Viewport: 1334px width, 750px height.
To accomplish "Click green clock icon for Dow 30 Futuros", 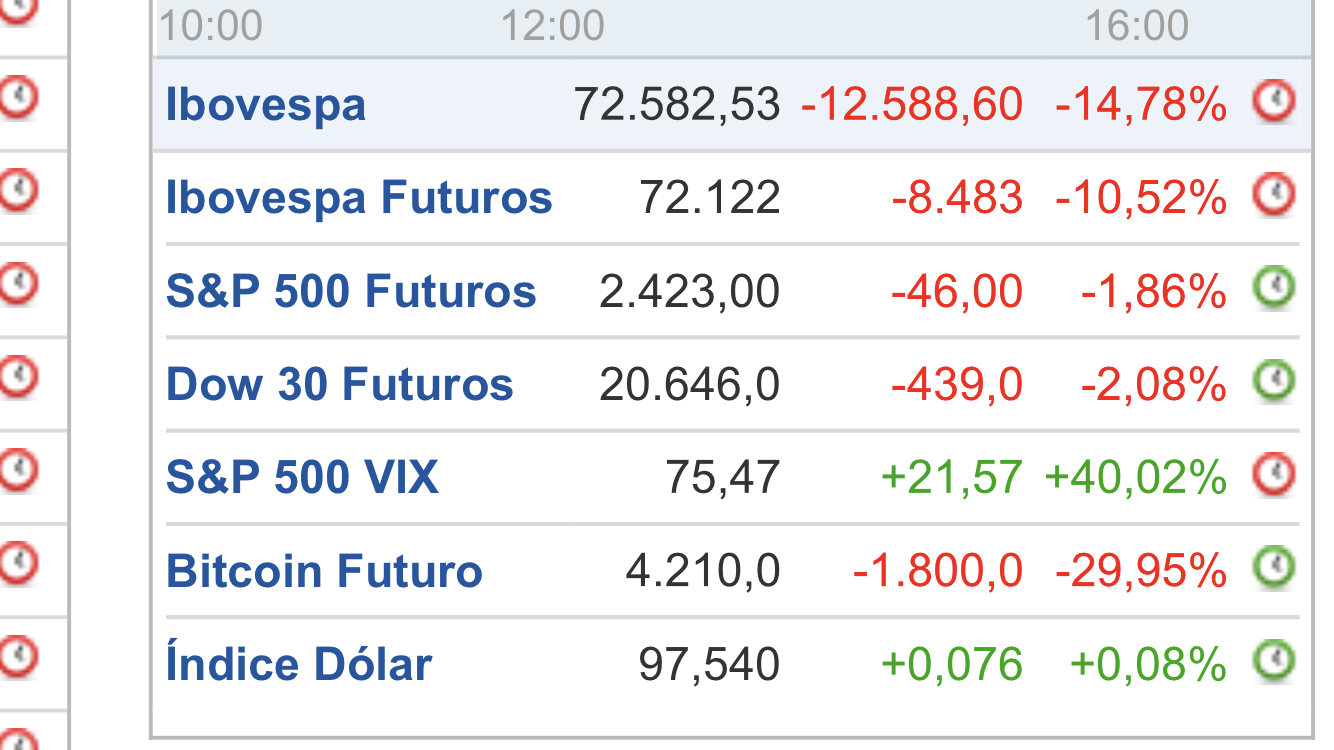I will [1274, 381].
